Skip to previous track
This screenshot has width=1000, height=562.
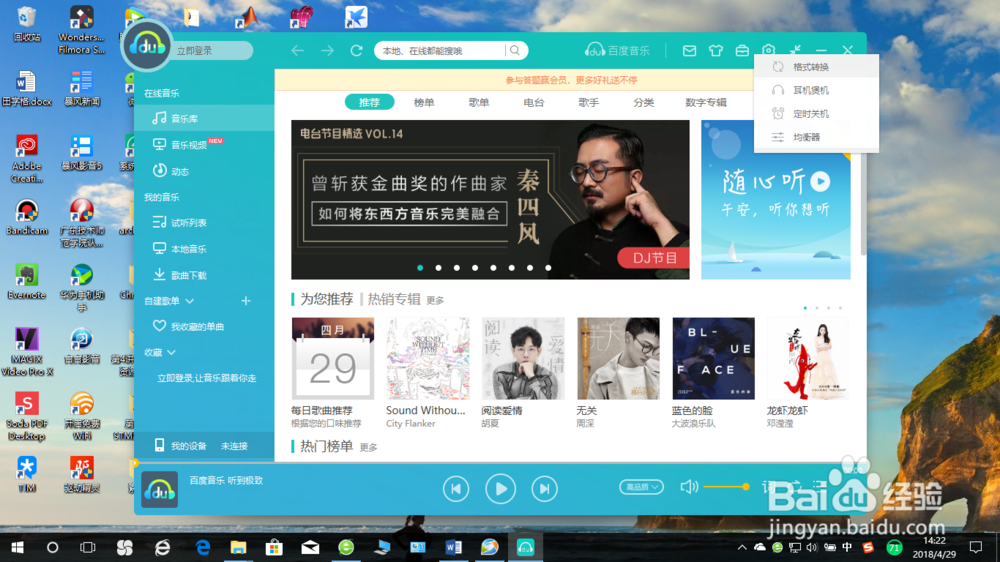tap(456, 489)
